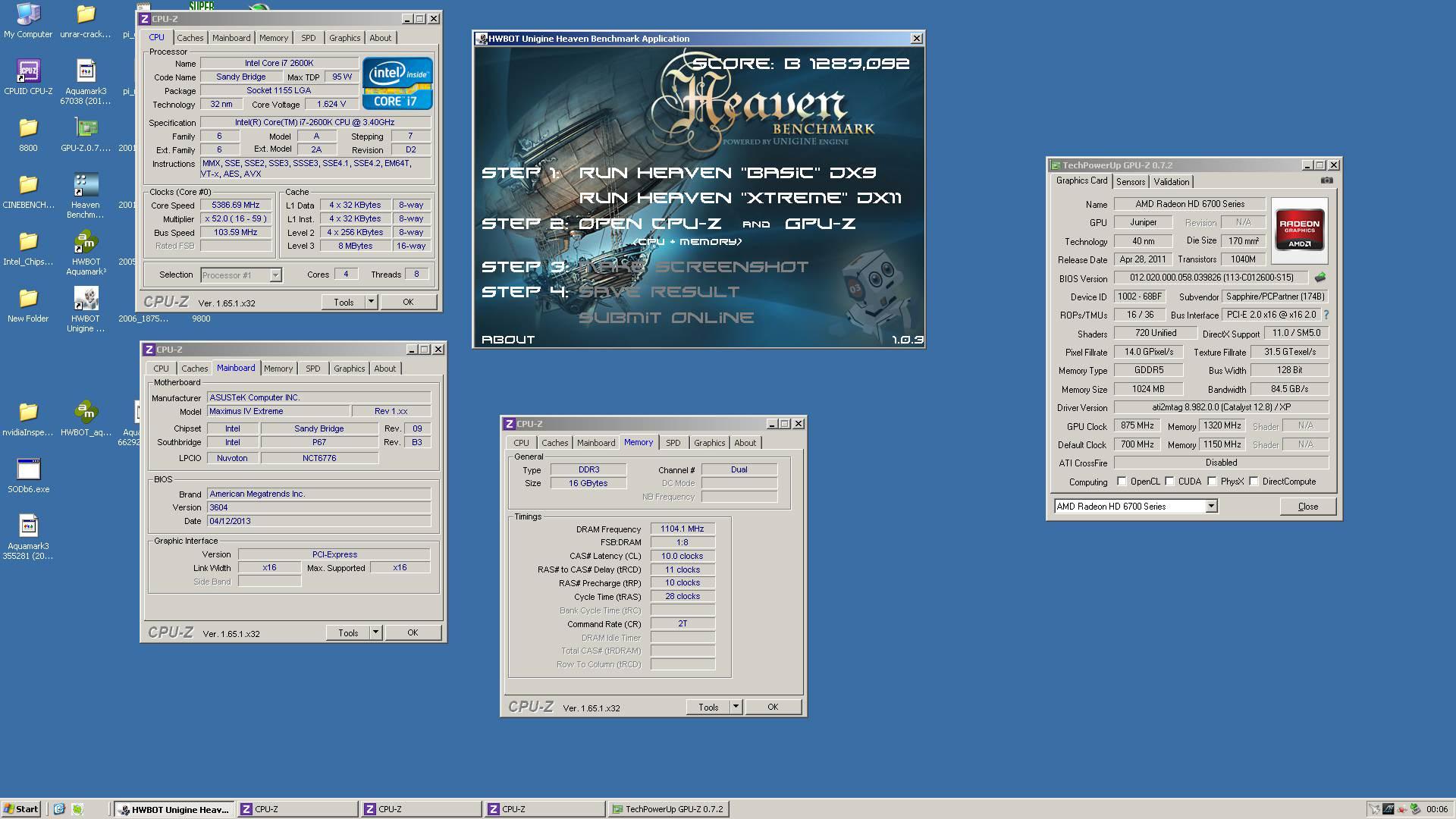Click Save Result in Heaven app
The width and height of the screenshot is (1456, 819).
coord(658,292)
